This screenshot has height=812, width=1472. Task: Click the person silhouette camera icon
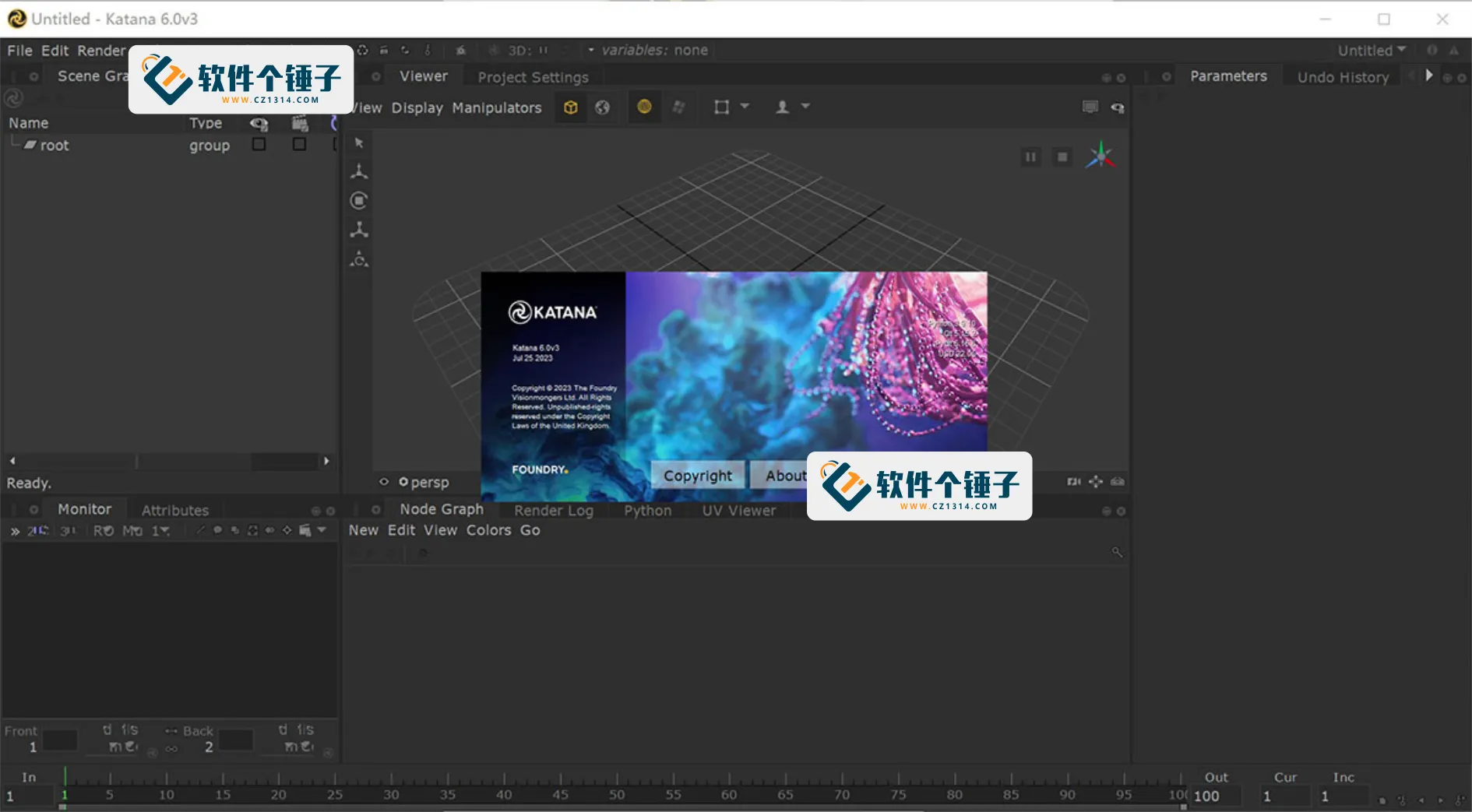783,107
